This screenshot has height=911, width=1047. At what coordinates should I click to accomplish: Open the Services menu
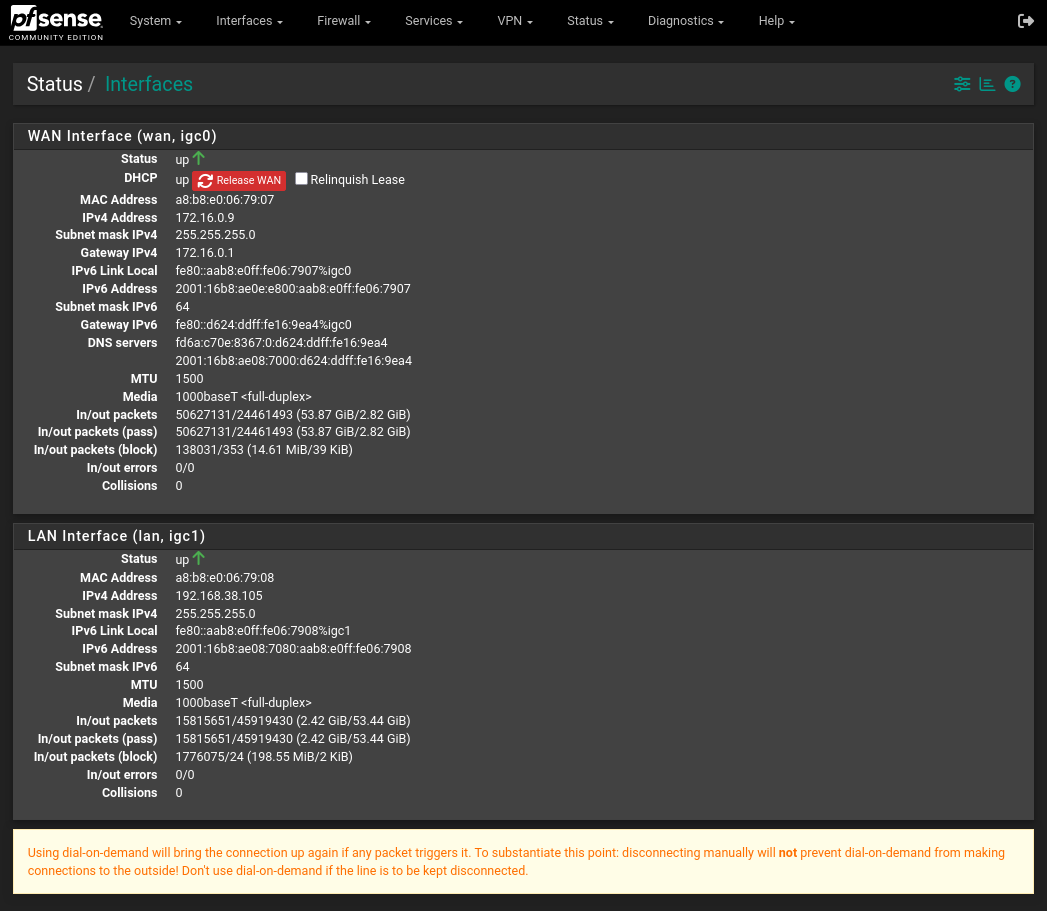(x=433, y=21)
